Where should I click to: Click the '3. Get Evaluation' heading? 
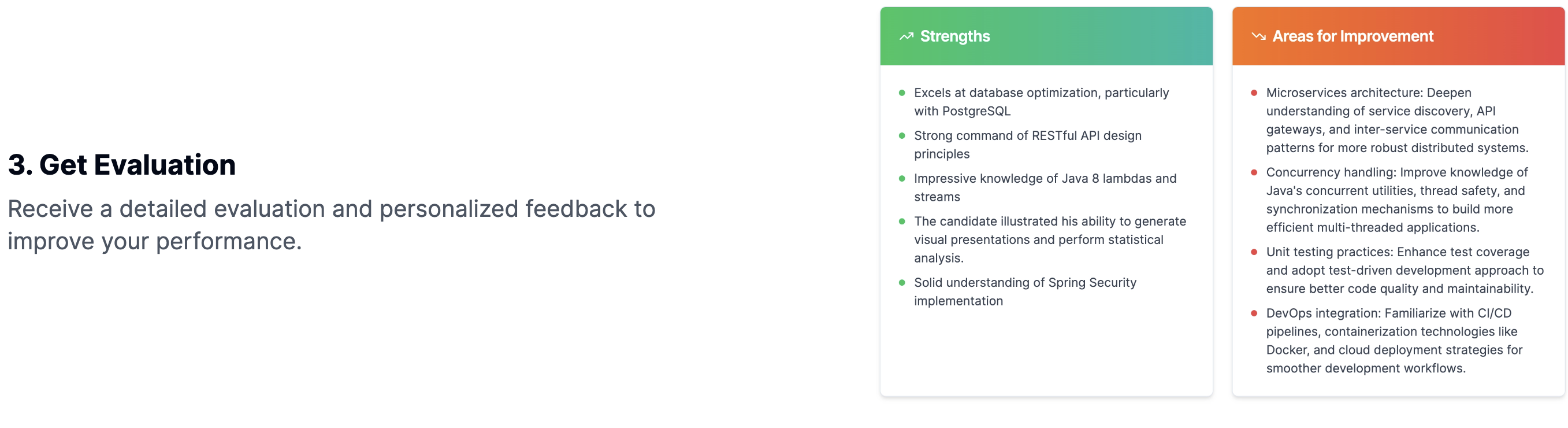click(122, 165)
